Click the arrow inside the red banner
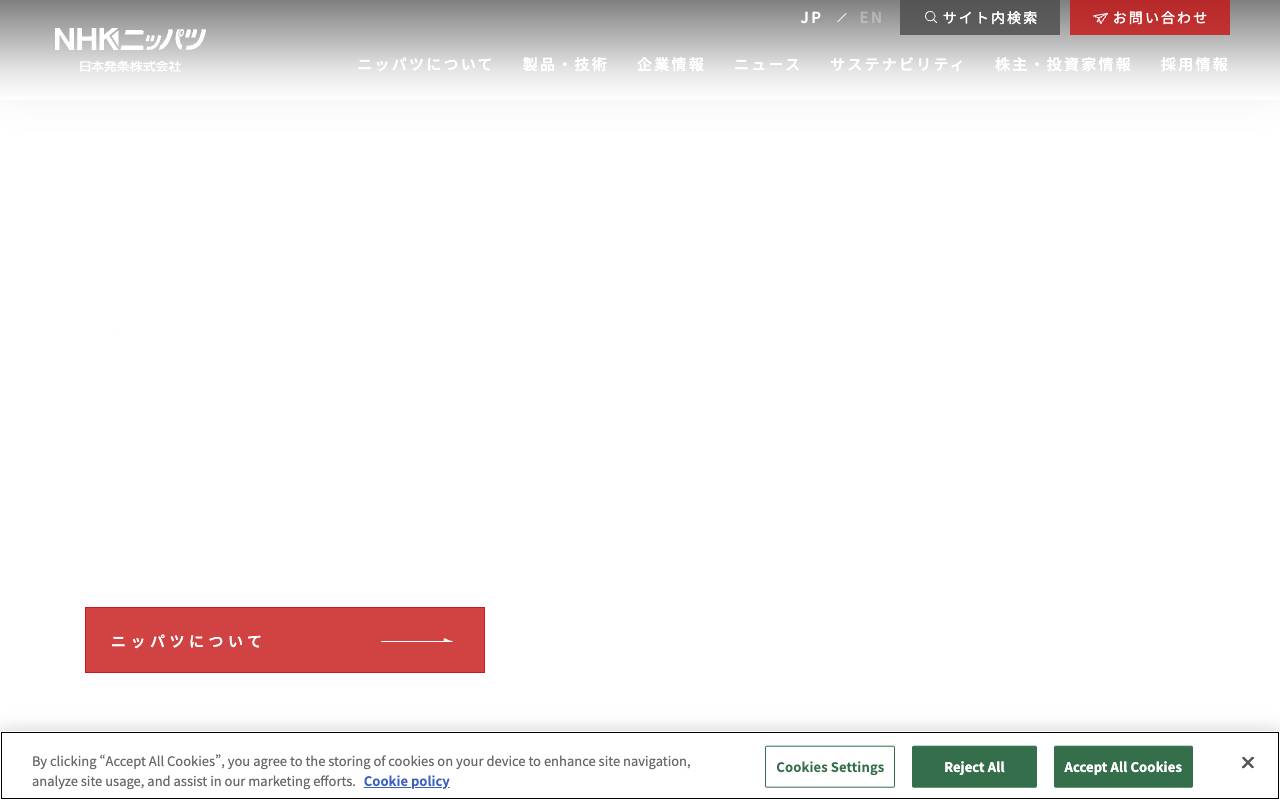 pyautogui.click(x=417, y=640)
